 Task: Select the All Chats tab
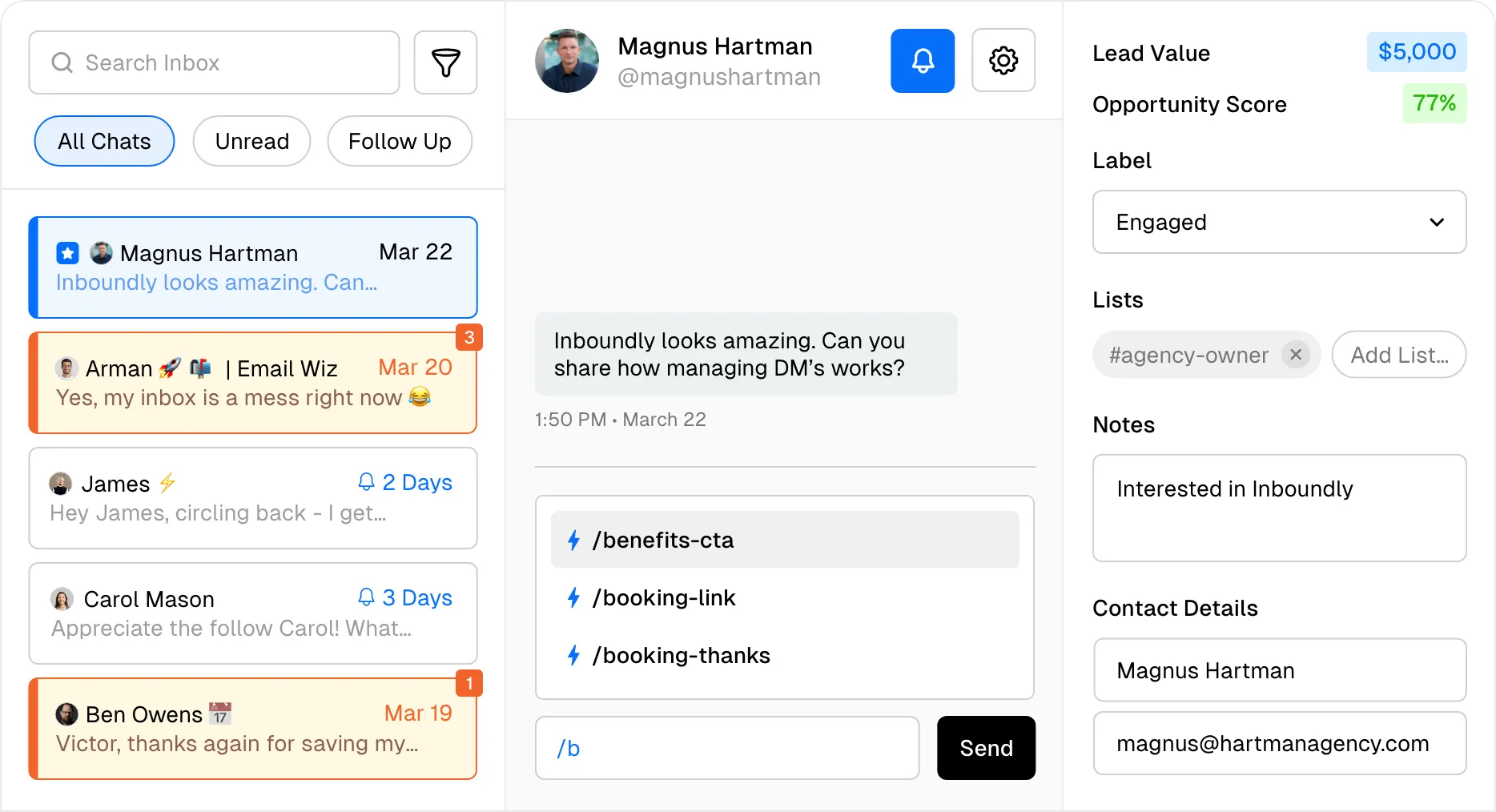point(104,141)
